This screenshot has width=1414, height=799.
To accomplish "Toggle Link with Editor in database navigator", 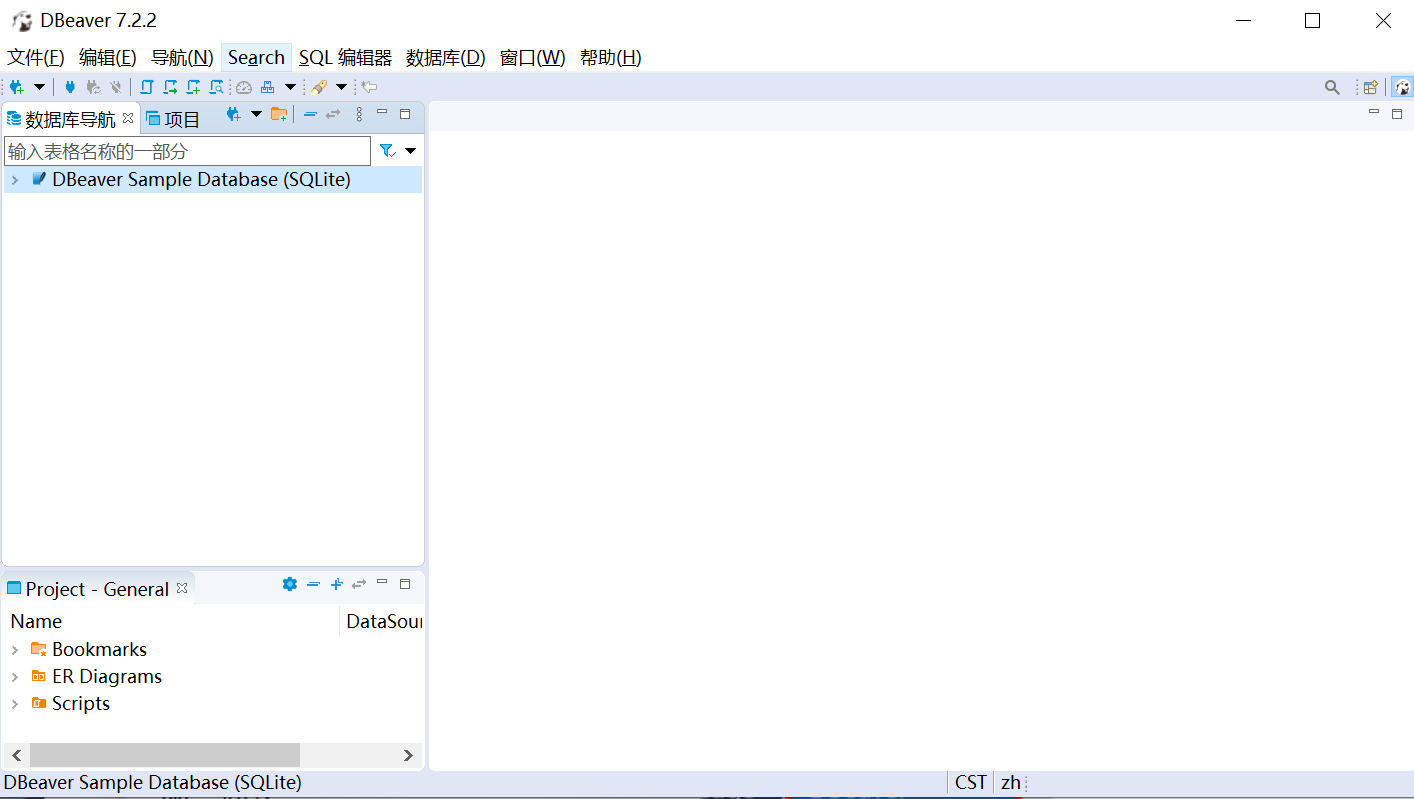I will click(333, 115).
